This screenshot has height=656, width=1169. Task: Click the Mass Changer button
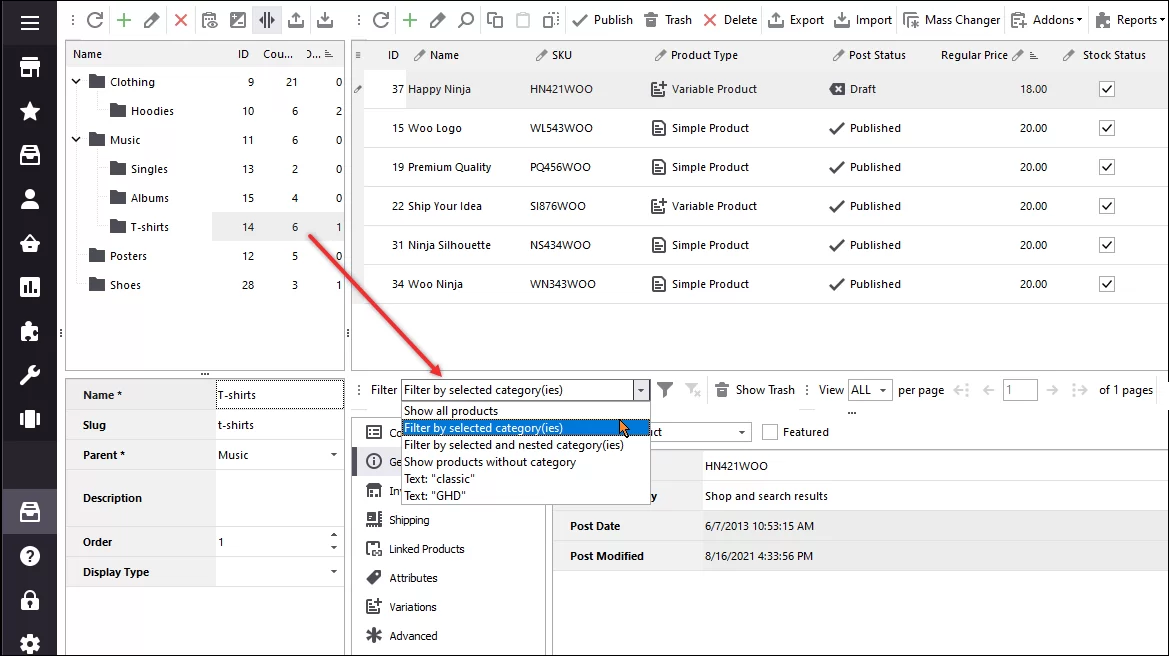point(951,20)
